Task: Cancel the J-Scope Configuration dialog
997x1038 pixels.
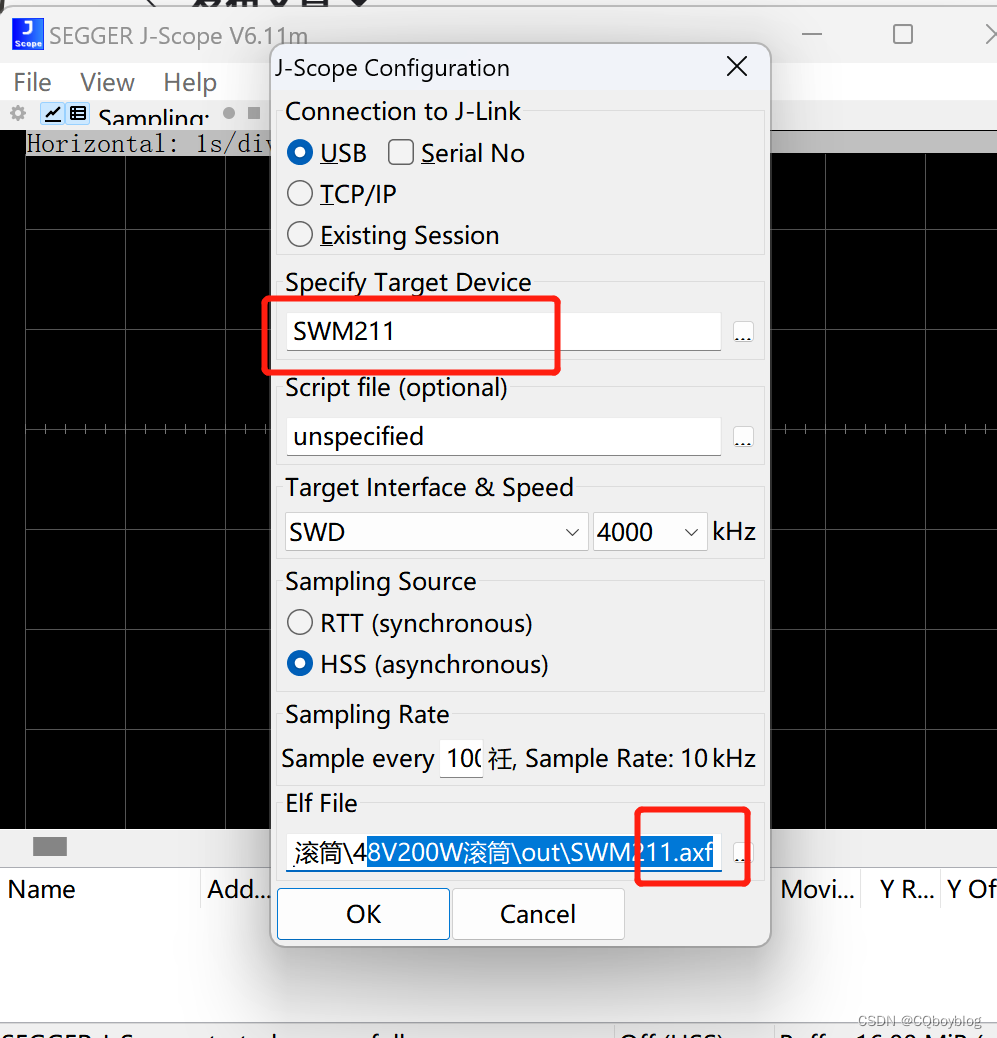Action: click(x=537, y=913)
